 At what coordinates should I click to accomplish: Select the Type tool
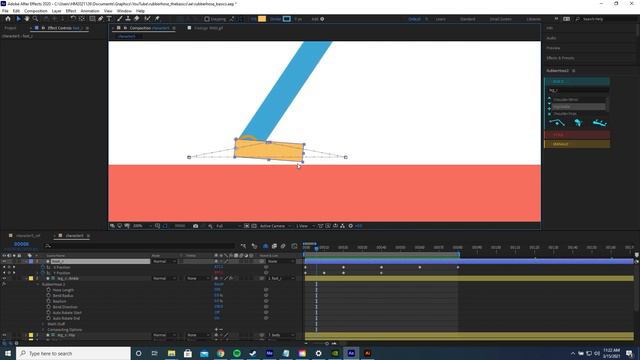(109, 19)
